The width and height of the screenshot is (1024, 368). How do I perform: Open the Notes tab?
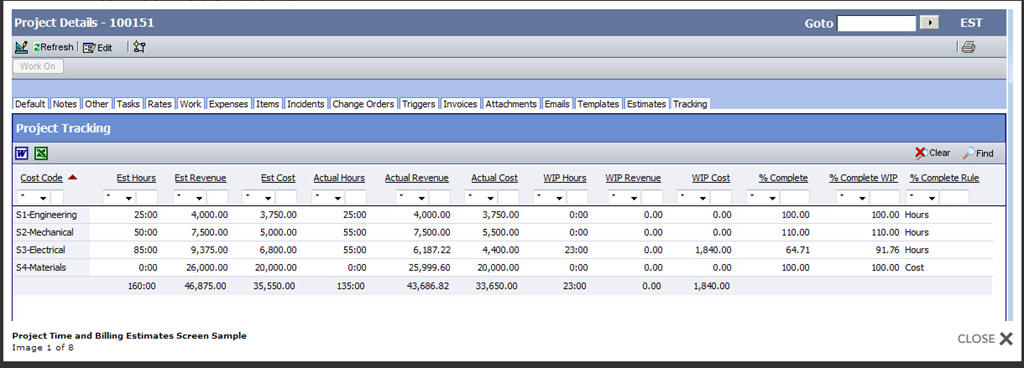click(65, 104)
